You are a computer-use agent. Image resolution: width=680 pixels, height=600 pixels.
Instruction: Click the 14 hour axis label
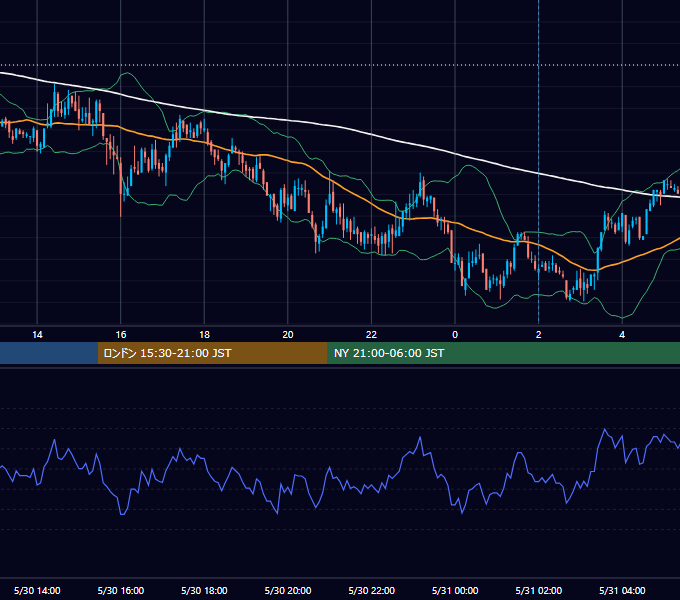37,335
